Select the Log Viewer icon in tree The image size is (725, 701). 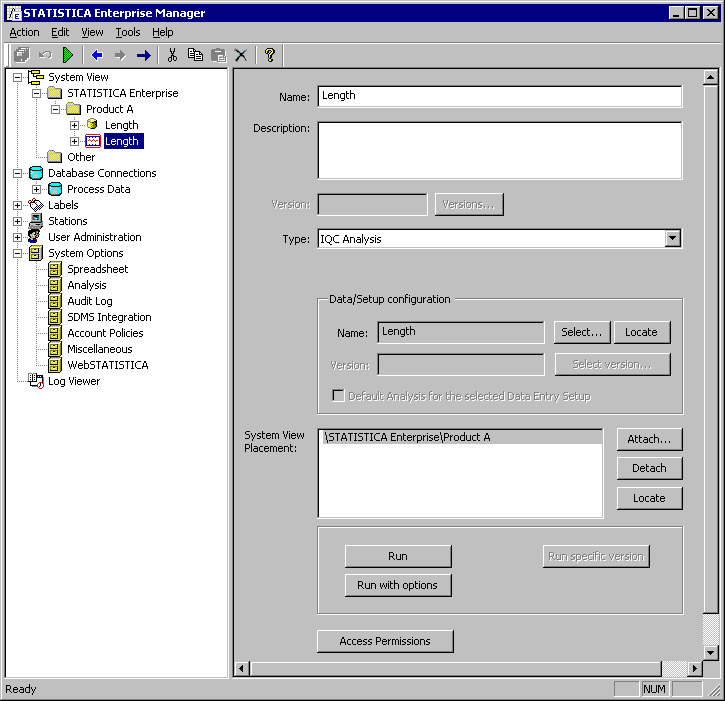tap(36, 381)
